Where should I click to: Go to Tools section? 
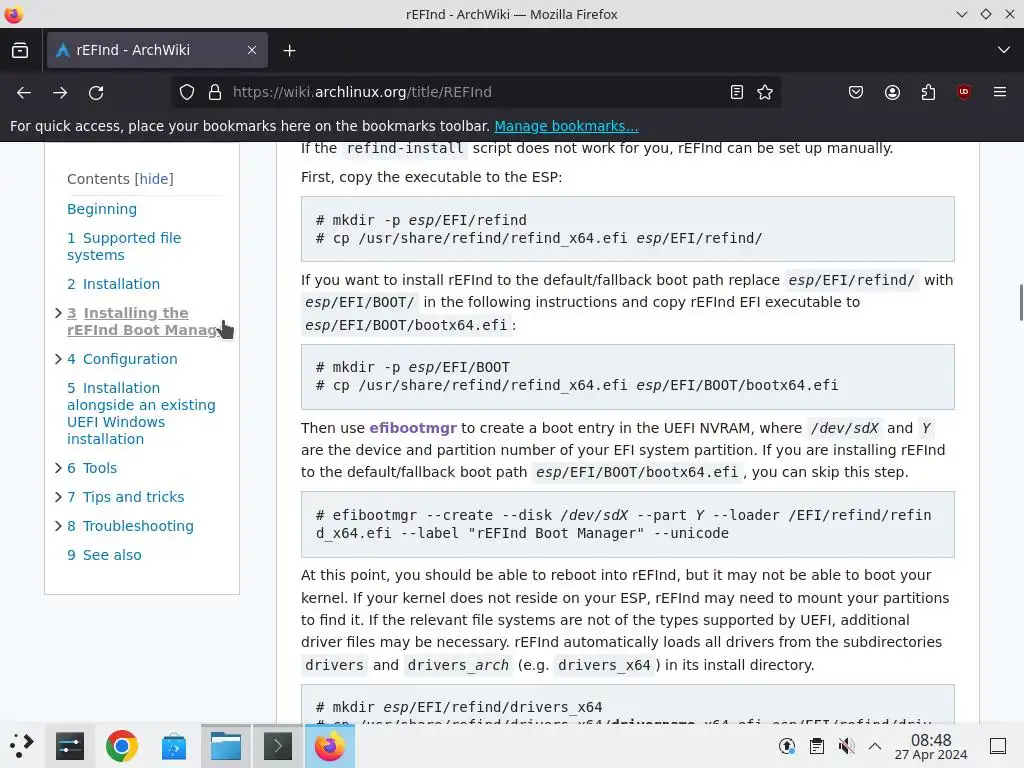click(x=92, y=468)
